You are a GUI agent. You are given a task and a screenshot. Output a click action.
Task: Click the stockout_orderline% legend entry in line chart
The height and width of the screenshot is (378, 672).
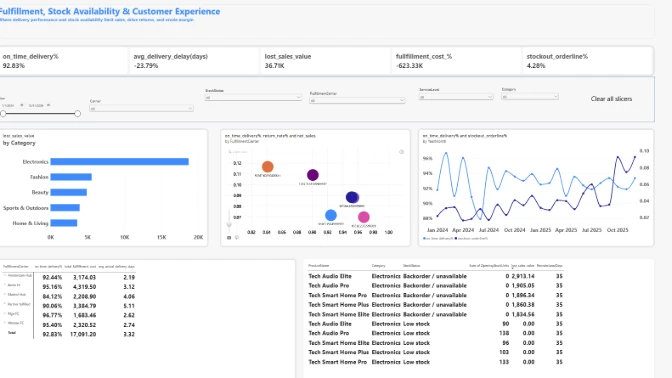[471, 238]
